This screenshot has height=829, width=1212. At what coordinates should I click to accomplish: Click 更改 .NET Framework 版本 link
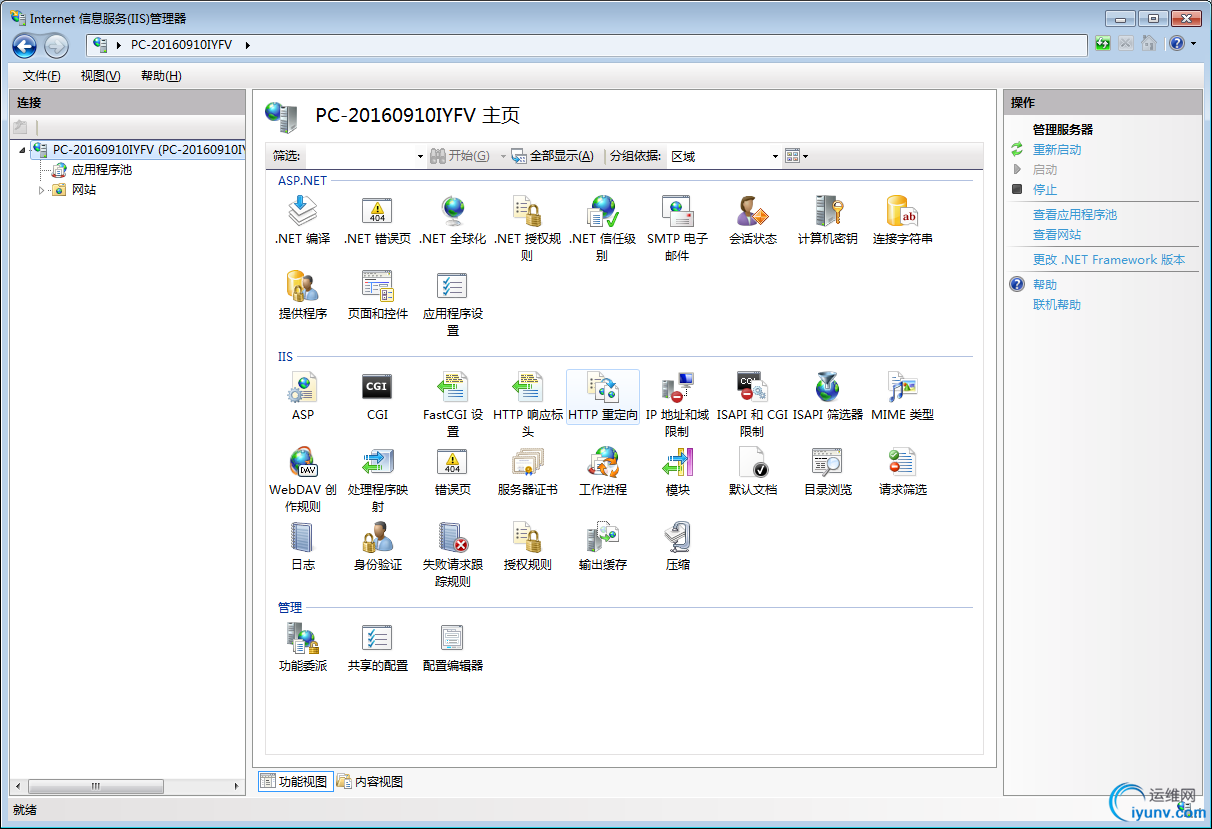tap(1108, 259)
